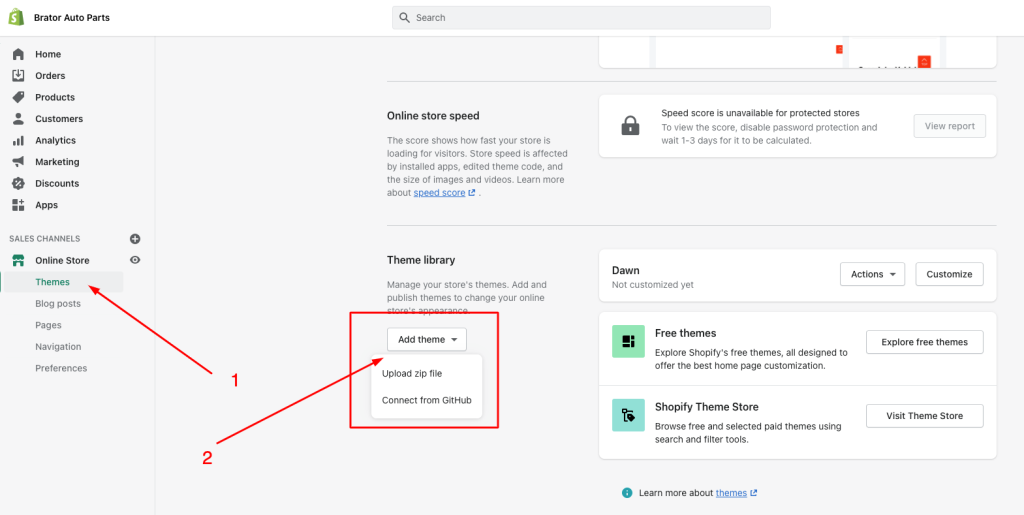Select Upload zip file option

click(x=412, y=374)
